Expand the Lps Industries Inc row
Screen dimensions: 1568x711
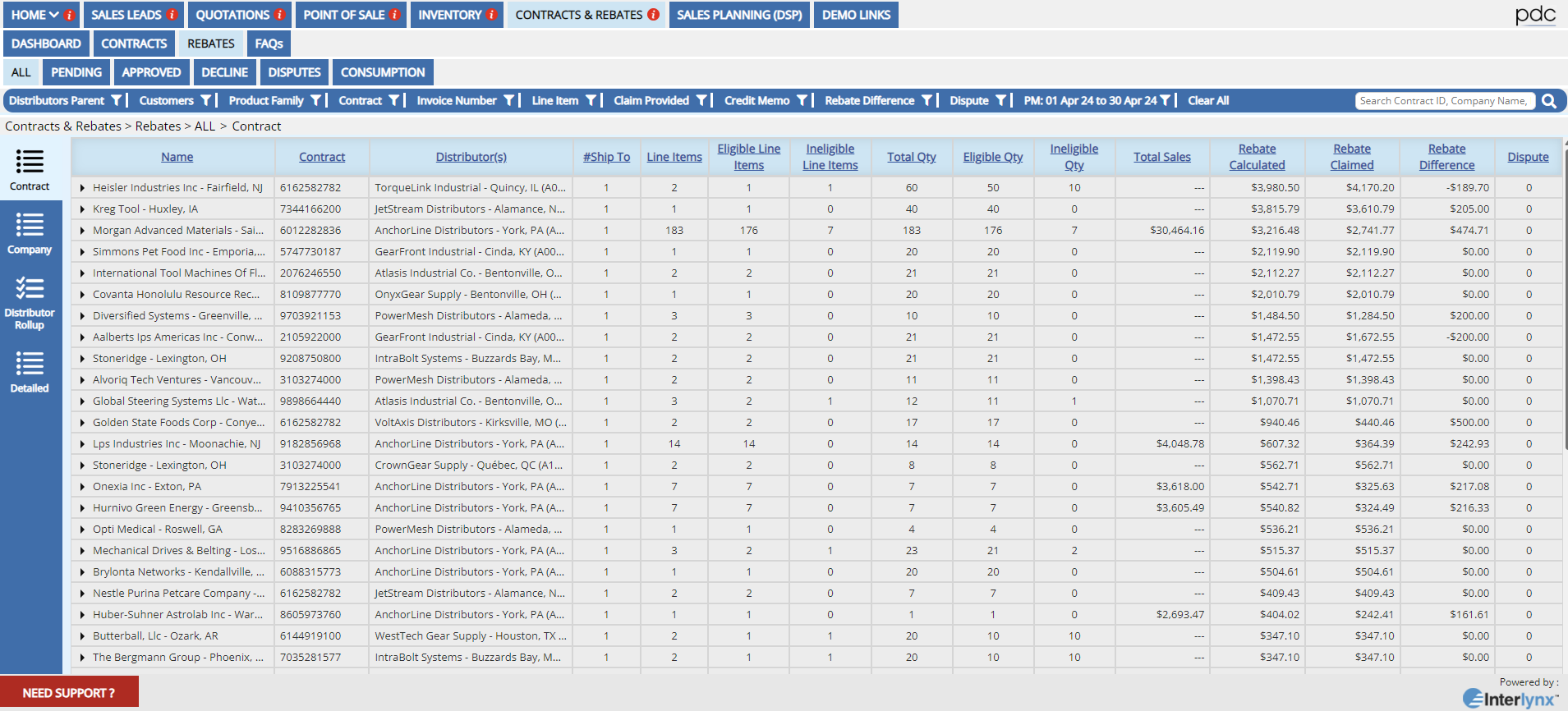click(x=82, y=444)
